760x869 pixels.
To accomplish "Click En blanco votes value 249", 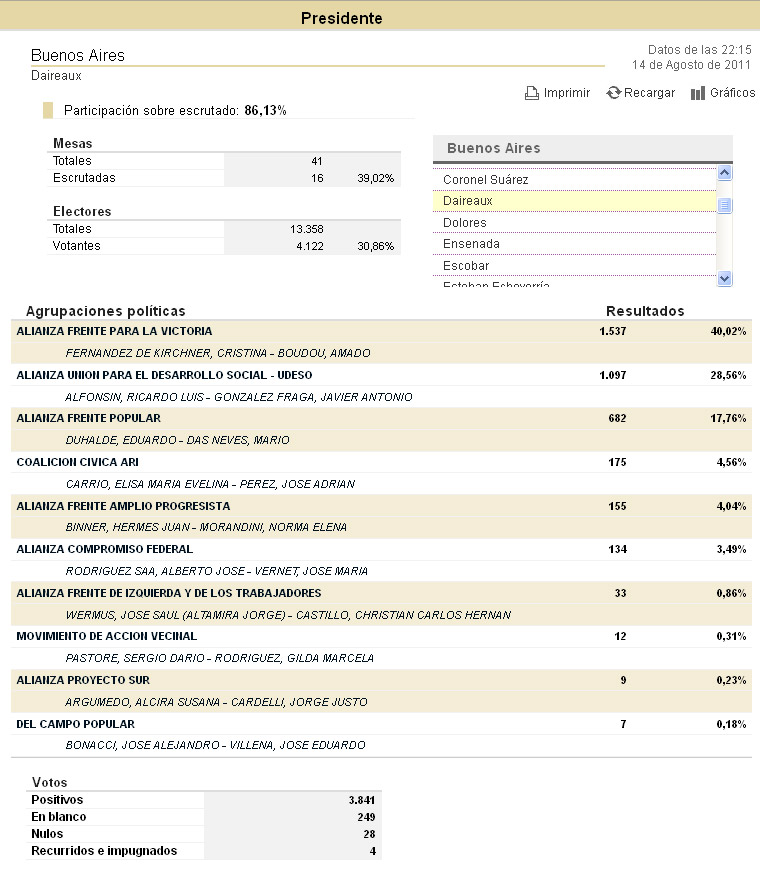I will click(x=366, y=817).
